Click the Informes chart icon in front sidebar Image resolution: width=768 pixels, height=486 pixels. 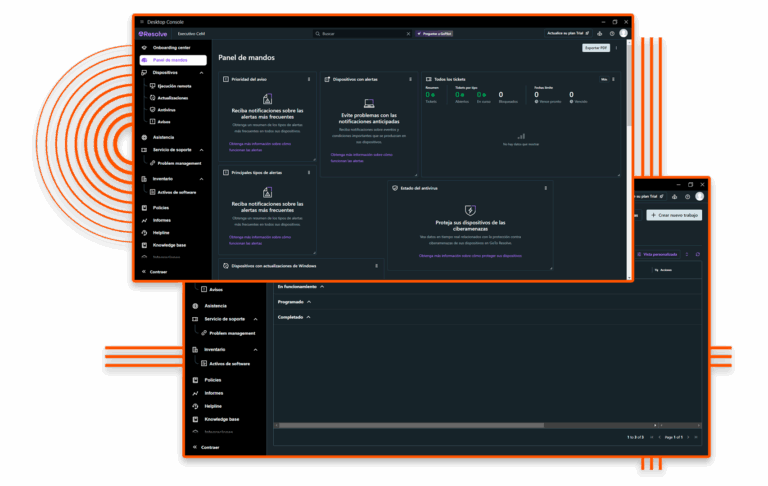(x=144, y=220)
